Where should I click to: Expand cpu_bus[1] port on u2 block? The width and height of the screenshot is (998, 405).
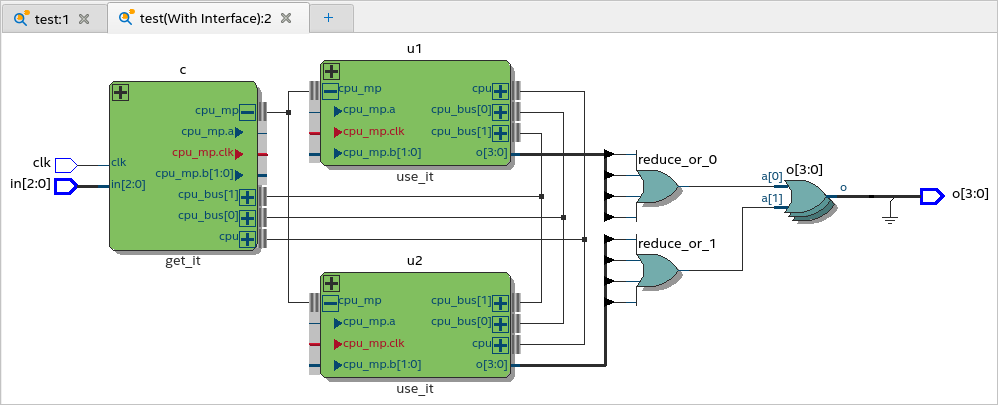tap(500, 303)
